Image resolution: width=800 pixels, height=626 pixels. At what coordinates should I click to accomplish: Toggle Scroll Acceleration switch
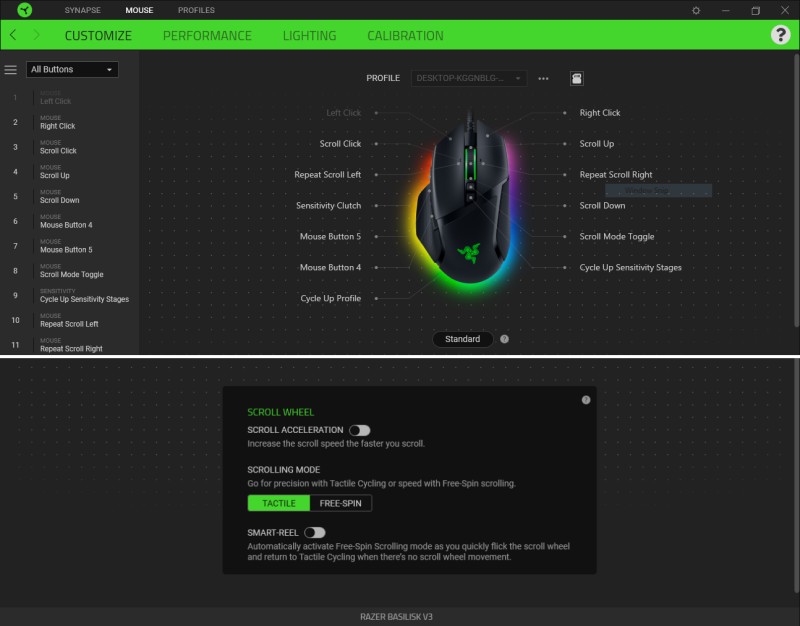(x=360, y=430)
